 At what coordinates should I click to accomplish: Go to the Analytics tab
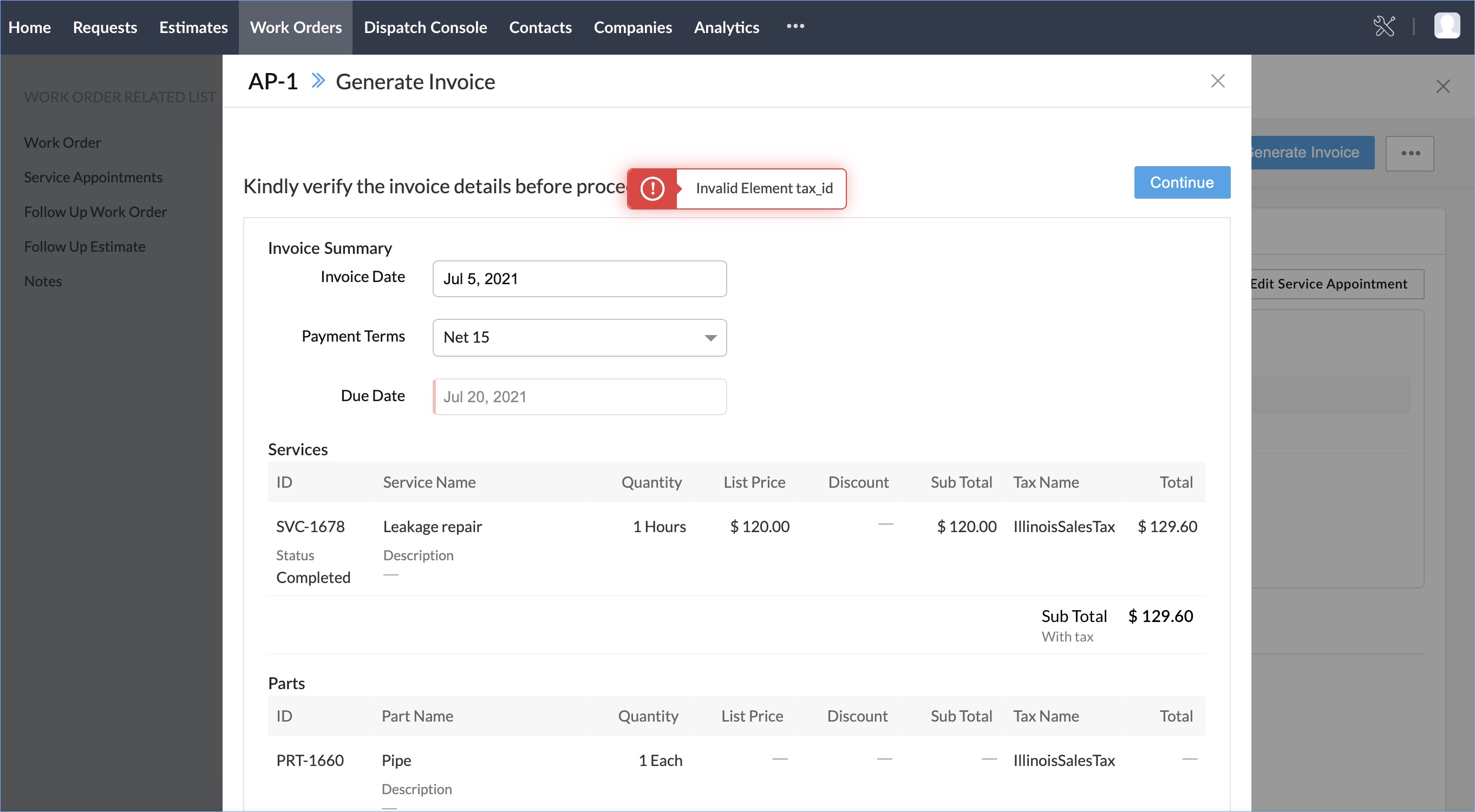point(726,28)
